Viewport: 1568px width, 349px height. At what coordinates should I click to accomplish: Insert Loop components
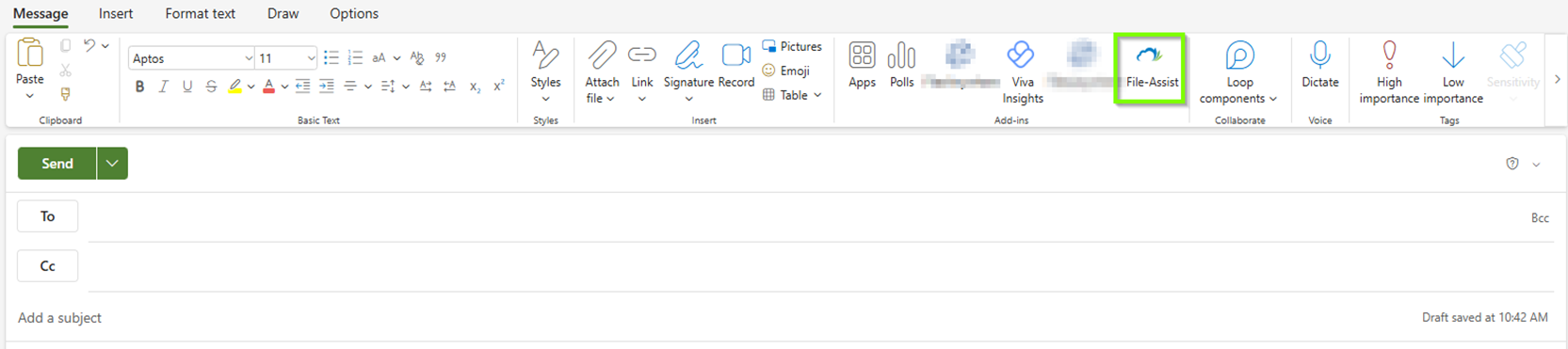point(1238,72)
